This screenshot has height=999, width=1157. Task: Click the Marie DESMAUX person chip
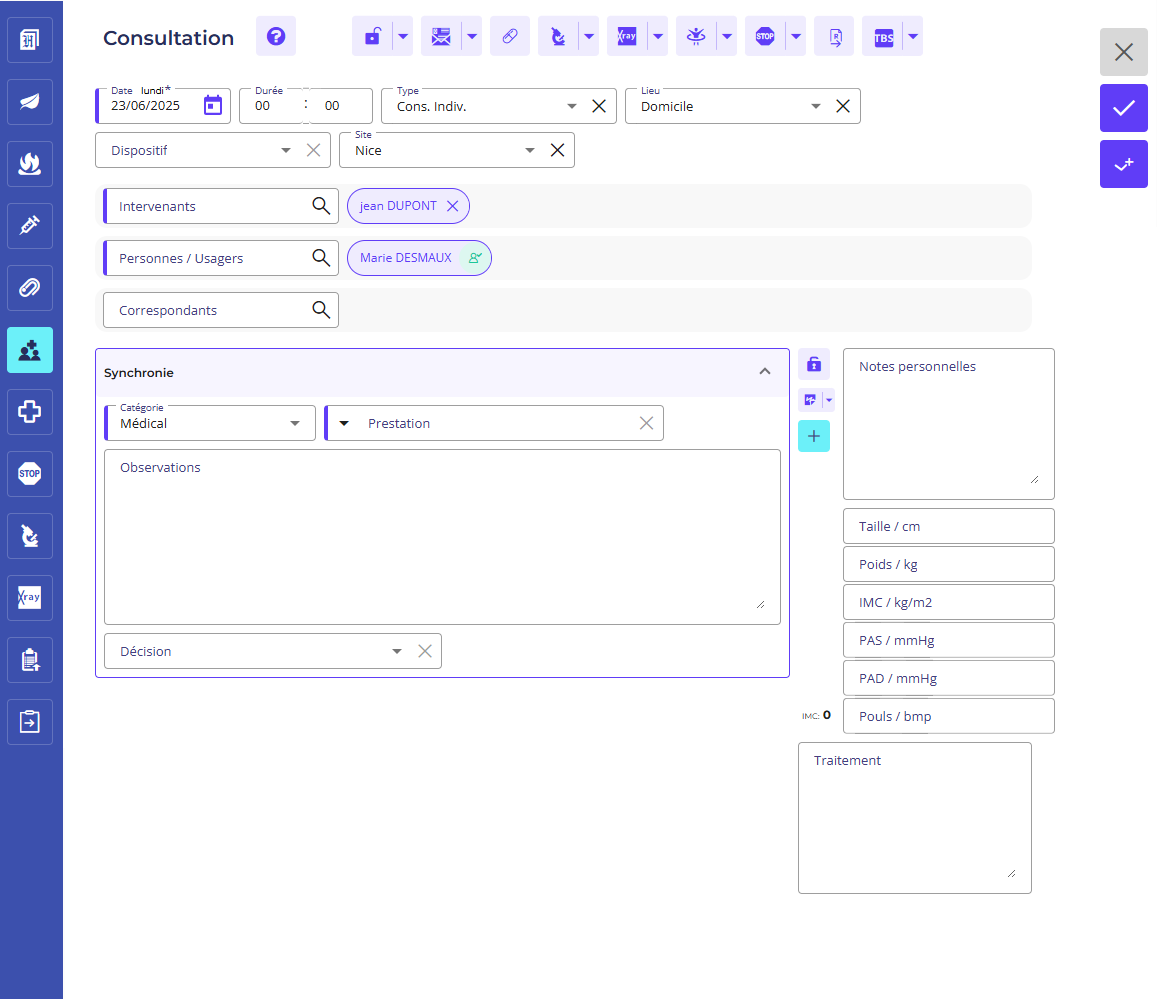click(406, 258)
